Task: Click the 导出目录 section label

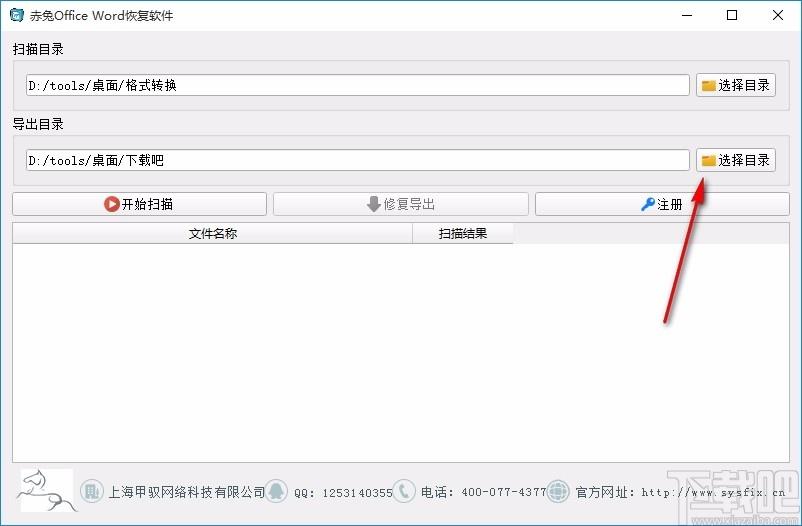Action: [x=38, y=124]
